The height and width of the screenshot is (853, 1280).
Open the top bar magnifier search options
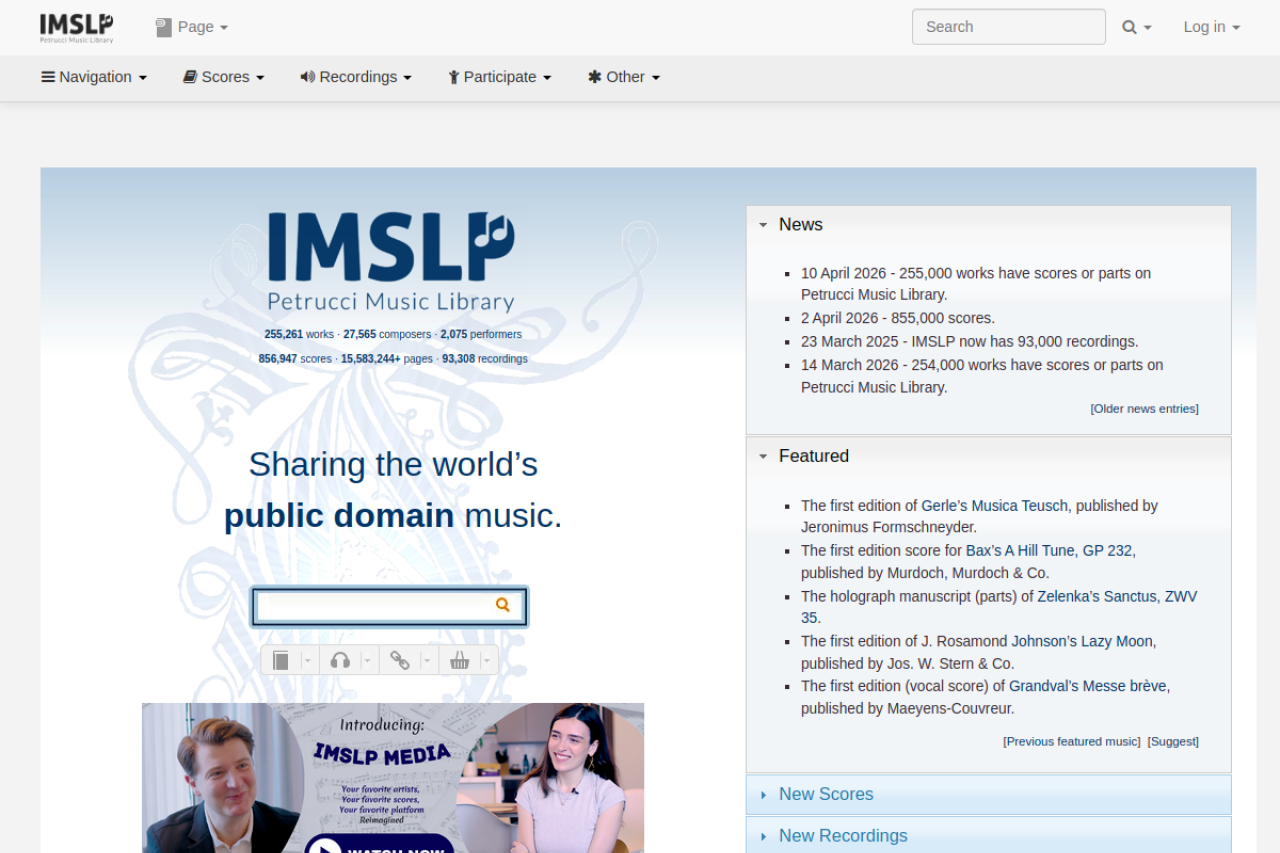coord(1137,27)
